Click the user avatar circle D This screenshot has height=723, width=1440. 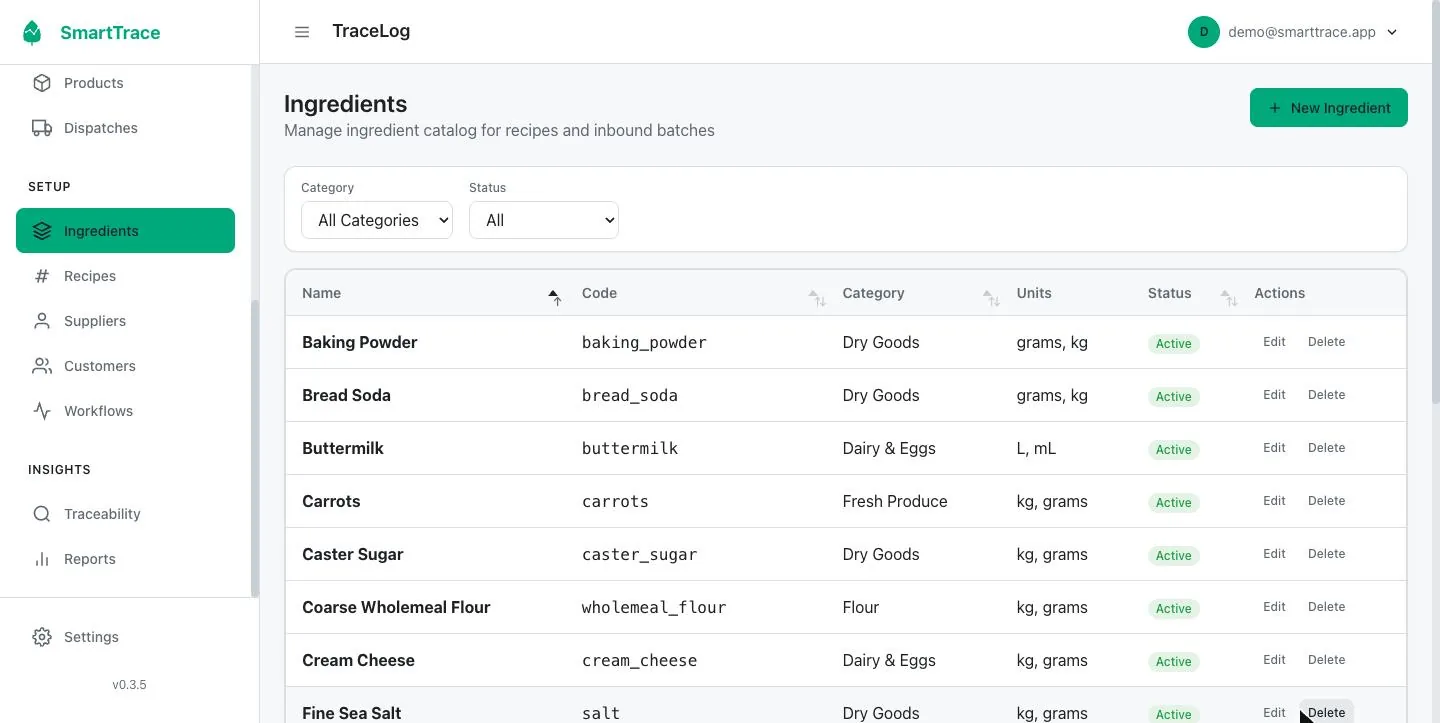coord(1204,32)
